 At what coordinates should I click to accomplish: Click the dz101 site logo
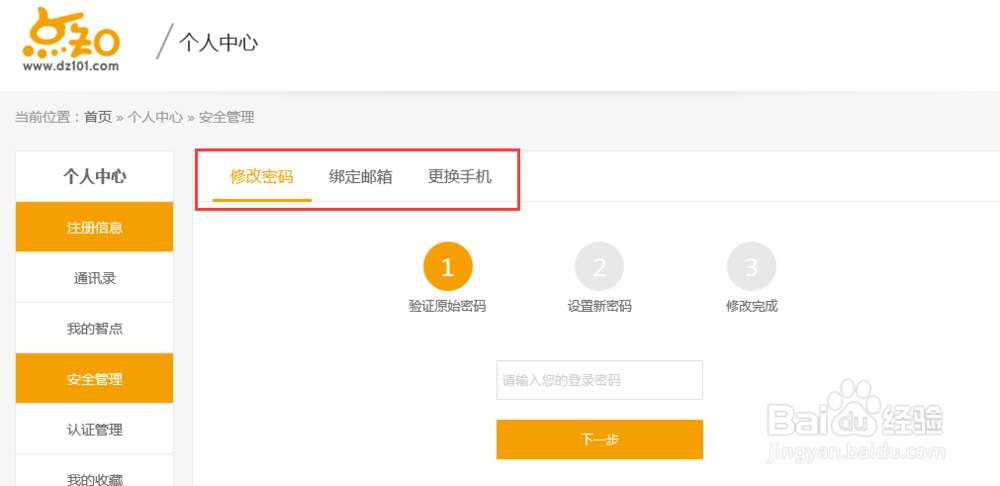pos(71,41)
